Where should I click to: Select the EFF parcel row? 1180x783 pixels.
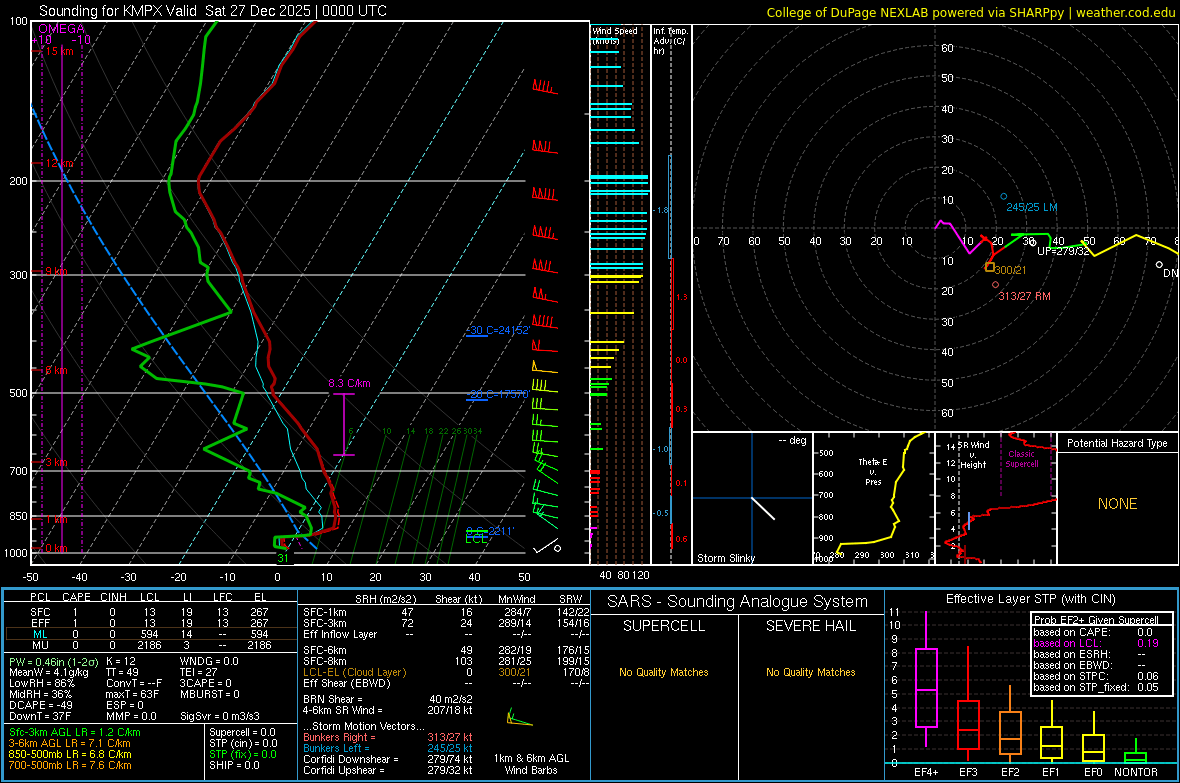[x=149, y=623]
